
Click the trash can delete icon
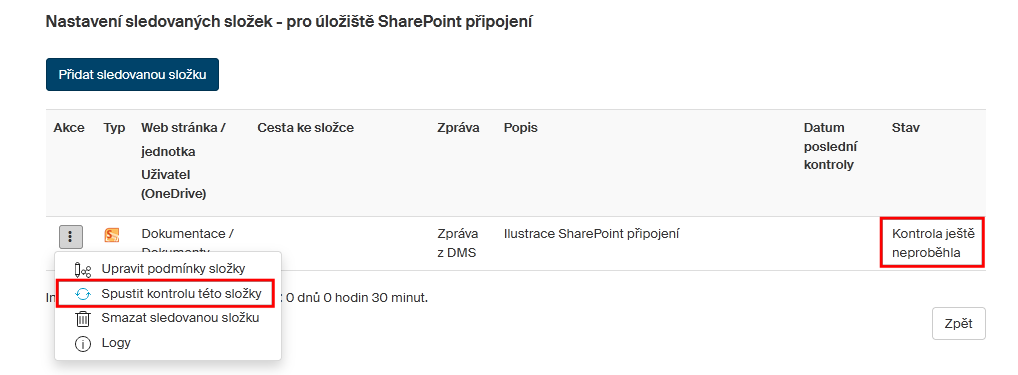click(83, 319)
